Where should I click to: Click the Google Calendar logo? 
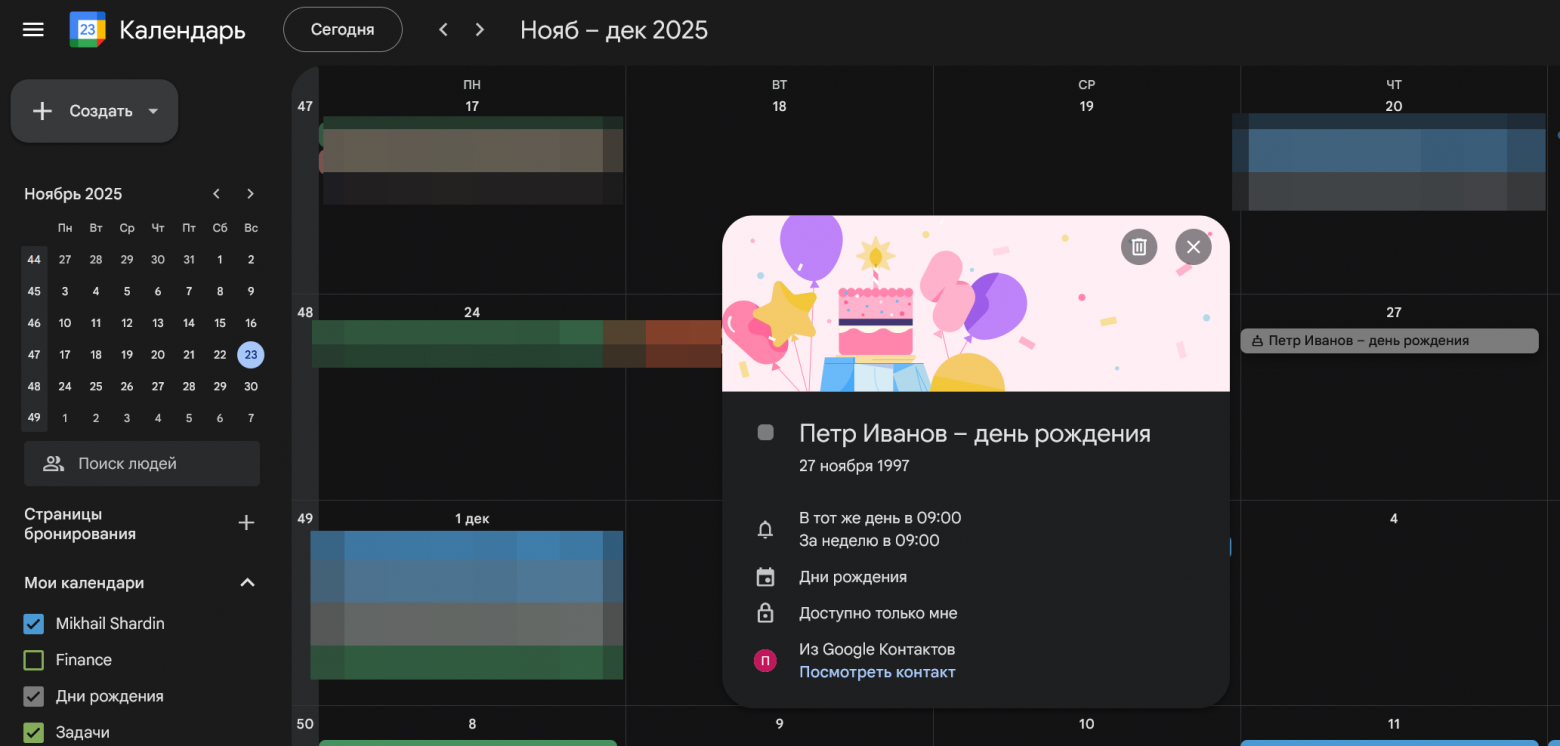[x=87, y=30]
